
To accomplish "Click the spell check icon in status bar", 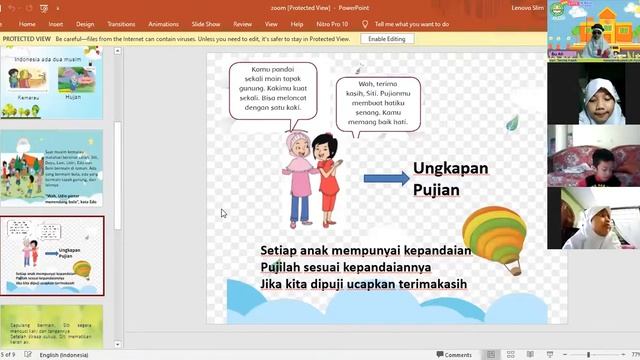I will (x=28, y=355).
